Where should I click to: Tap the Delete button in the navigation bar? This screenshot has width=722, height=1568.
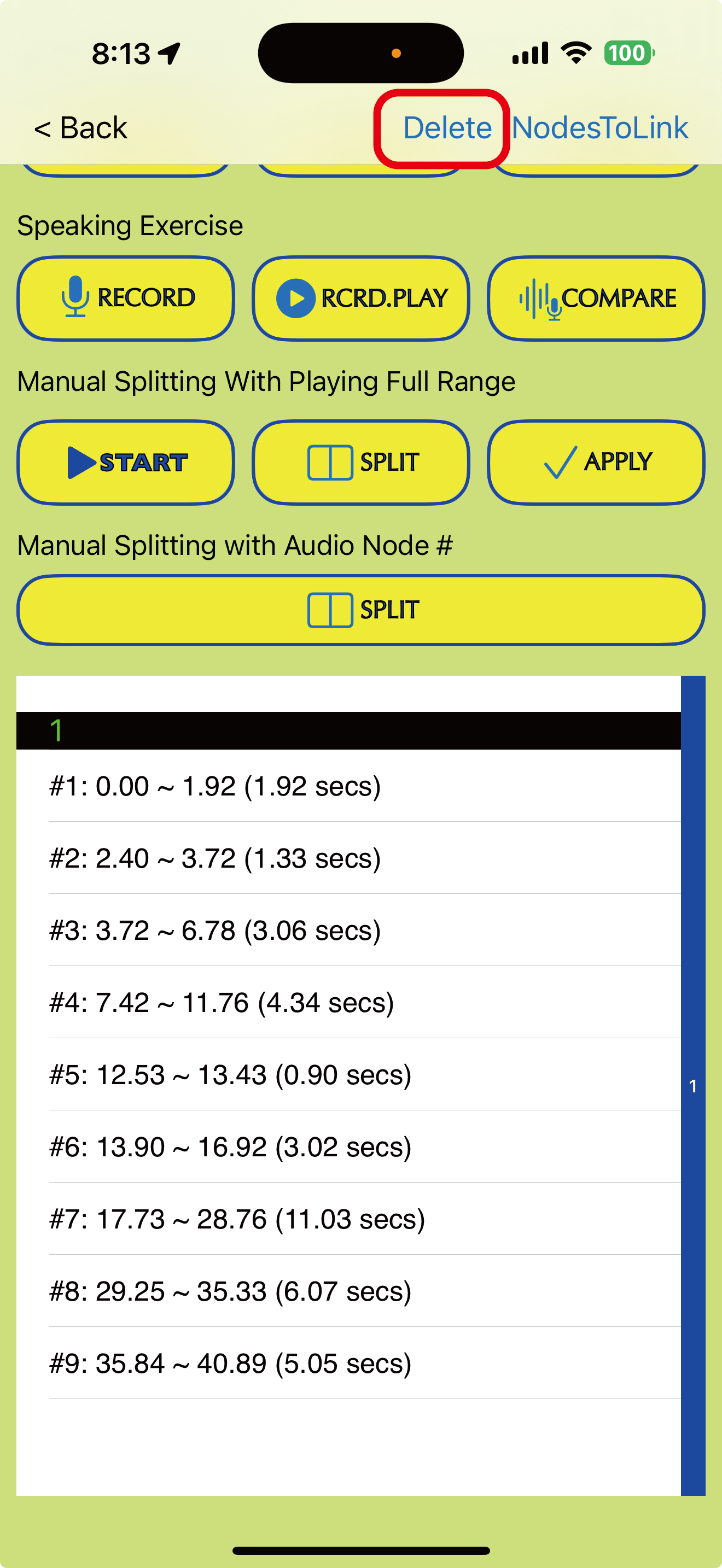coord(447,128)
